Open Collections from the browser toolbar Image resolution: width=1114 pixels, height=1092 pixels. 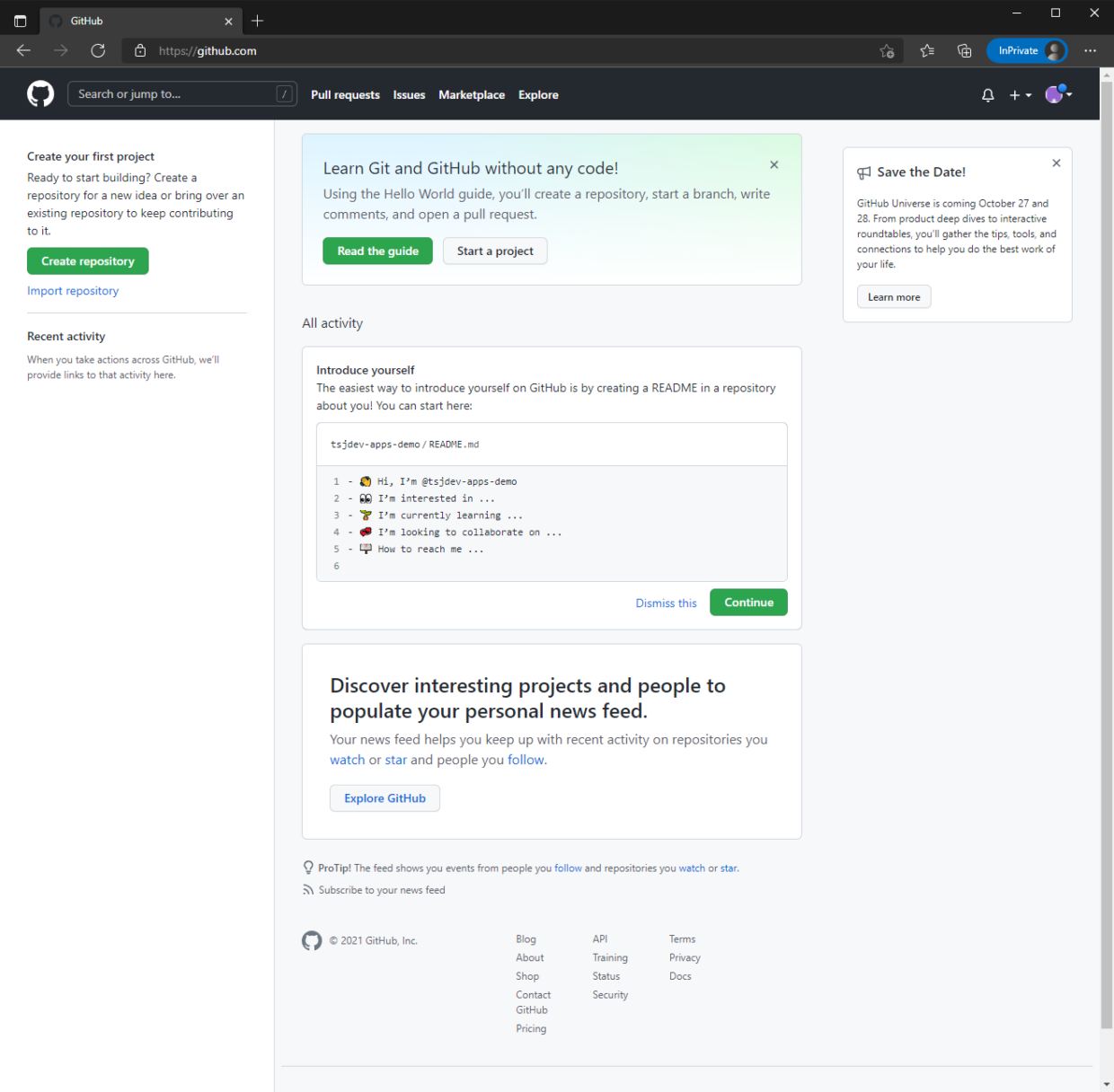(x=964, y=51)
